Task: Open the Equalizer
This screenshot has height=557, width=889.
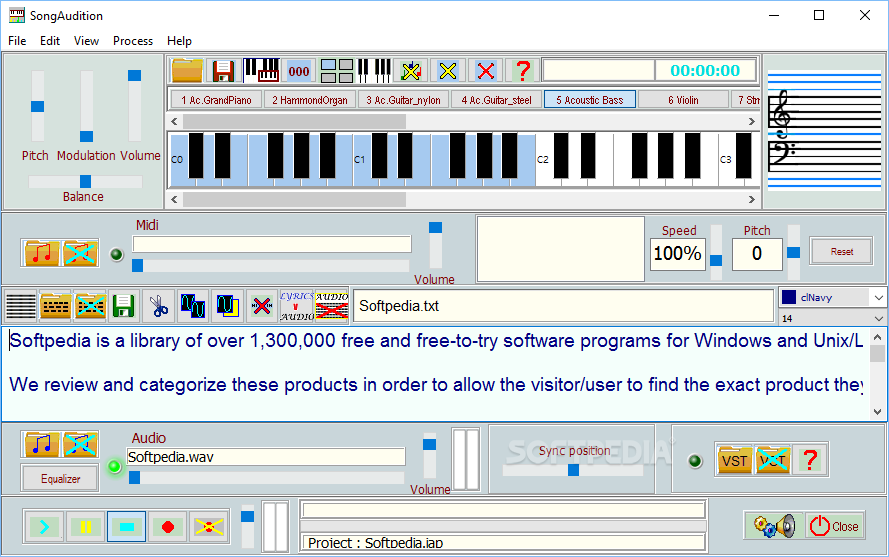Action: (60, 479)
